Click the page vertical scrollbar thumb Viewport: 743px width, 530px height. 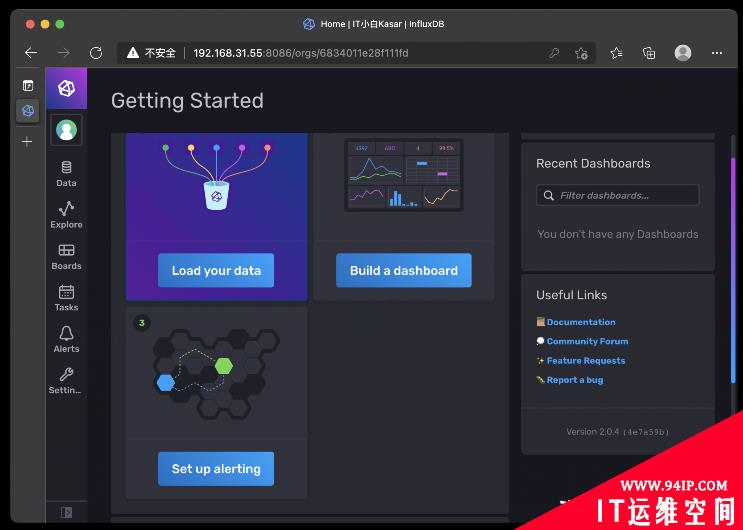pos(733,270)
